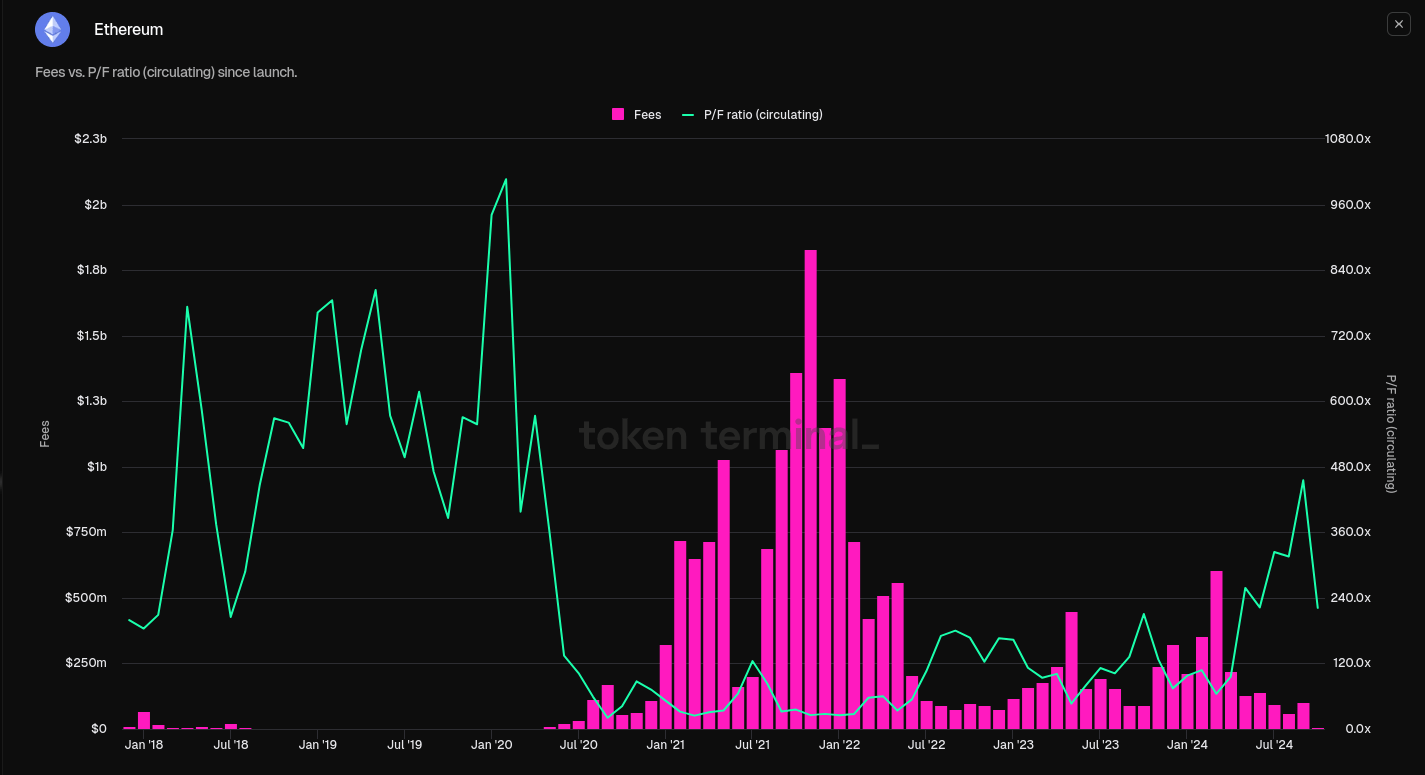Select the pink Fees legend swatch
This screenshot has width=1425, height=775.
[617, 114]
